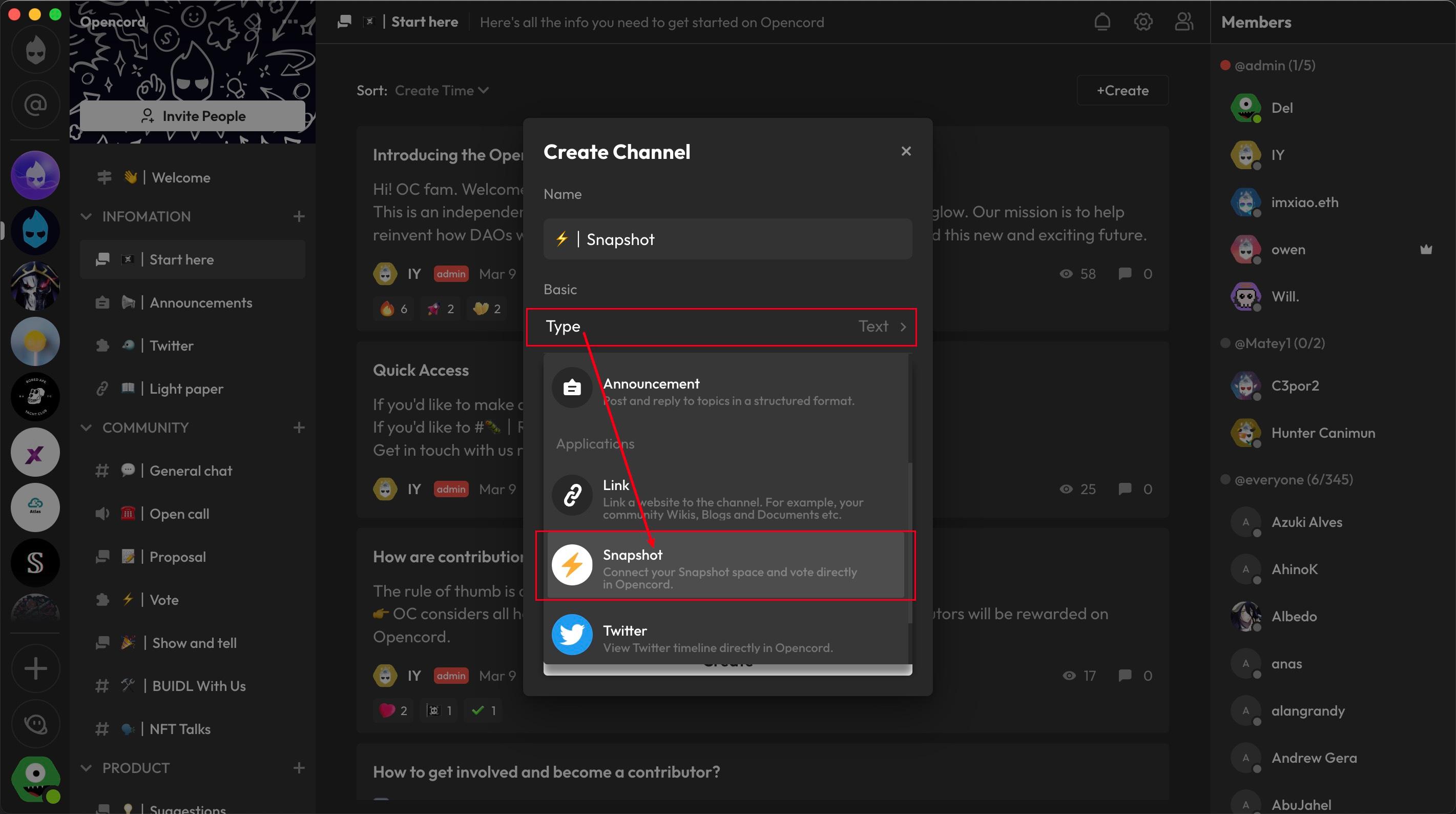Click the +Create post button
The height and width of the screenshot is (814, 1456).
click(x=1122, y=91)
